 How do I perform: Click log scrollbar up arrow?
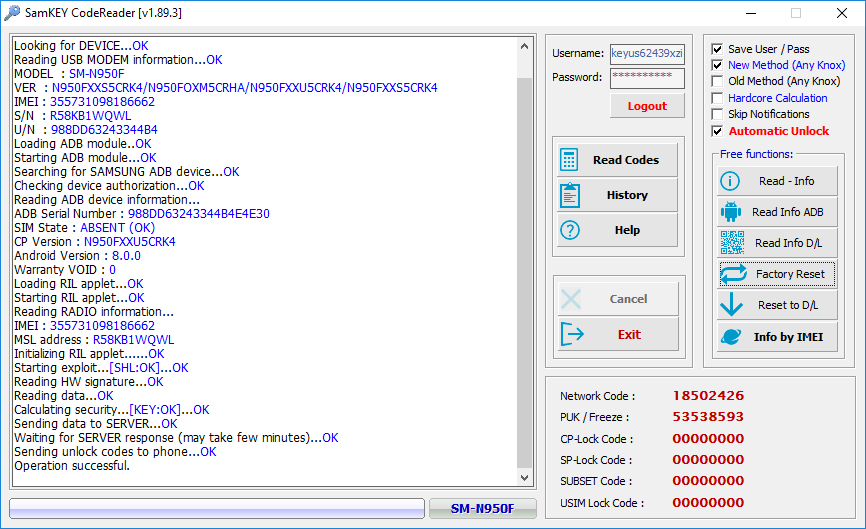coord(525,46)
